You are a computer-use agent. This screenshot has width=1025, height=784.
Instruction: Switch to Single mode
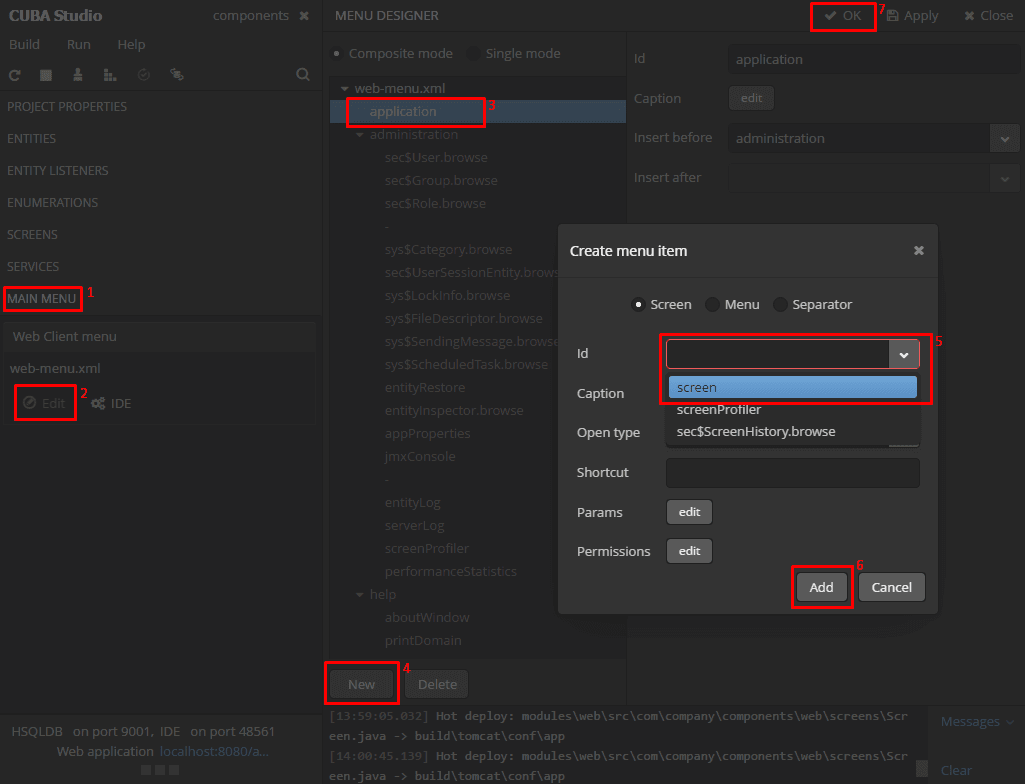click(514, 54)
